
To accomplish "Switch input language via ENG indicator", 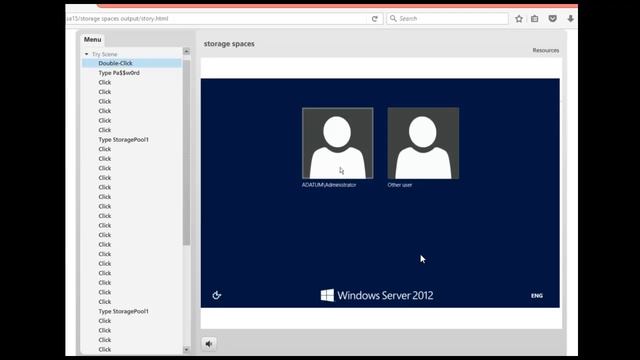I will (x=537, y=296).
